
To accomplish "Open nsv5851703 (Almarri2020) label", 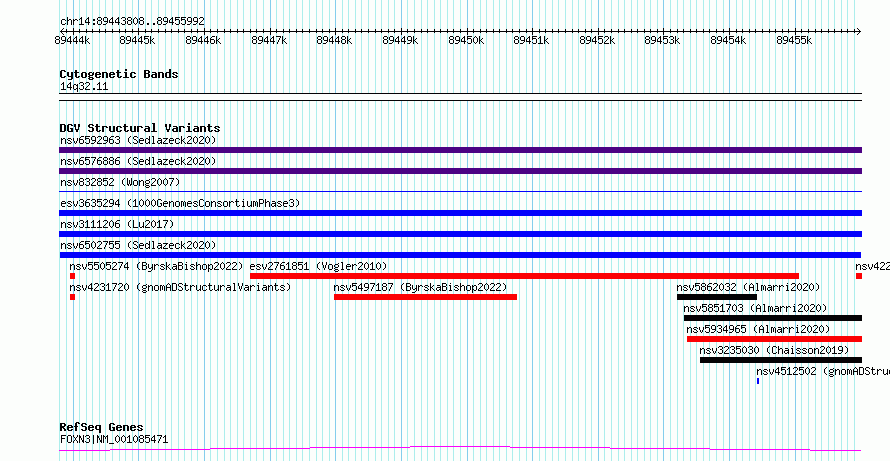I will [x=755, y=308].
